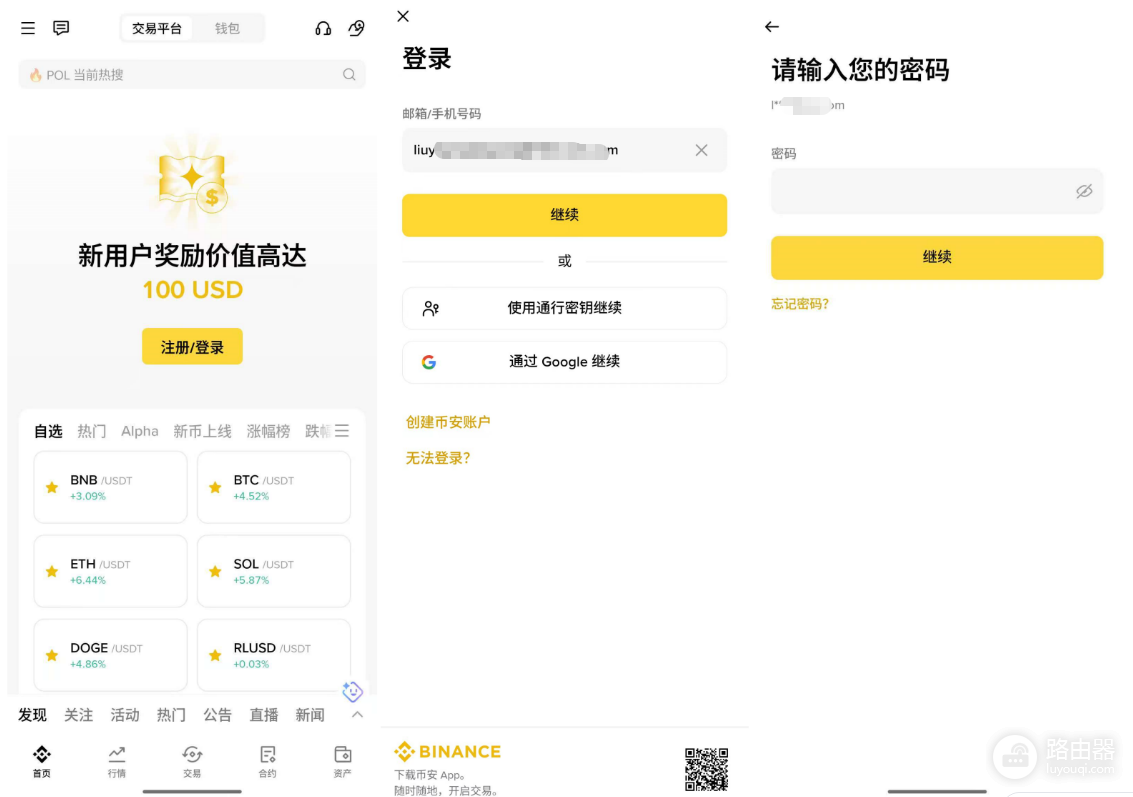Screen dimensions: 1133x797
Task: Select the 公告 feed tab
Action: 217,715
